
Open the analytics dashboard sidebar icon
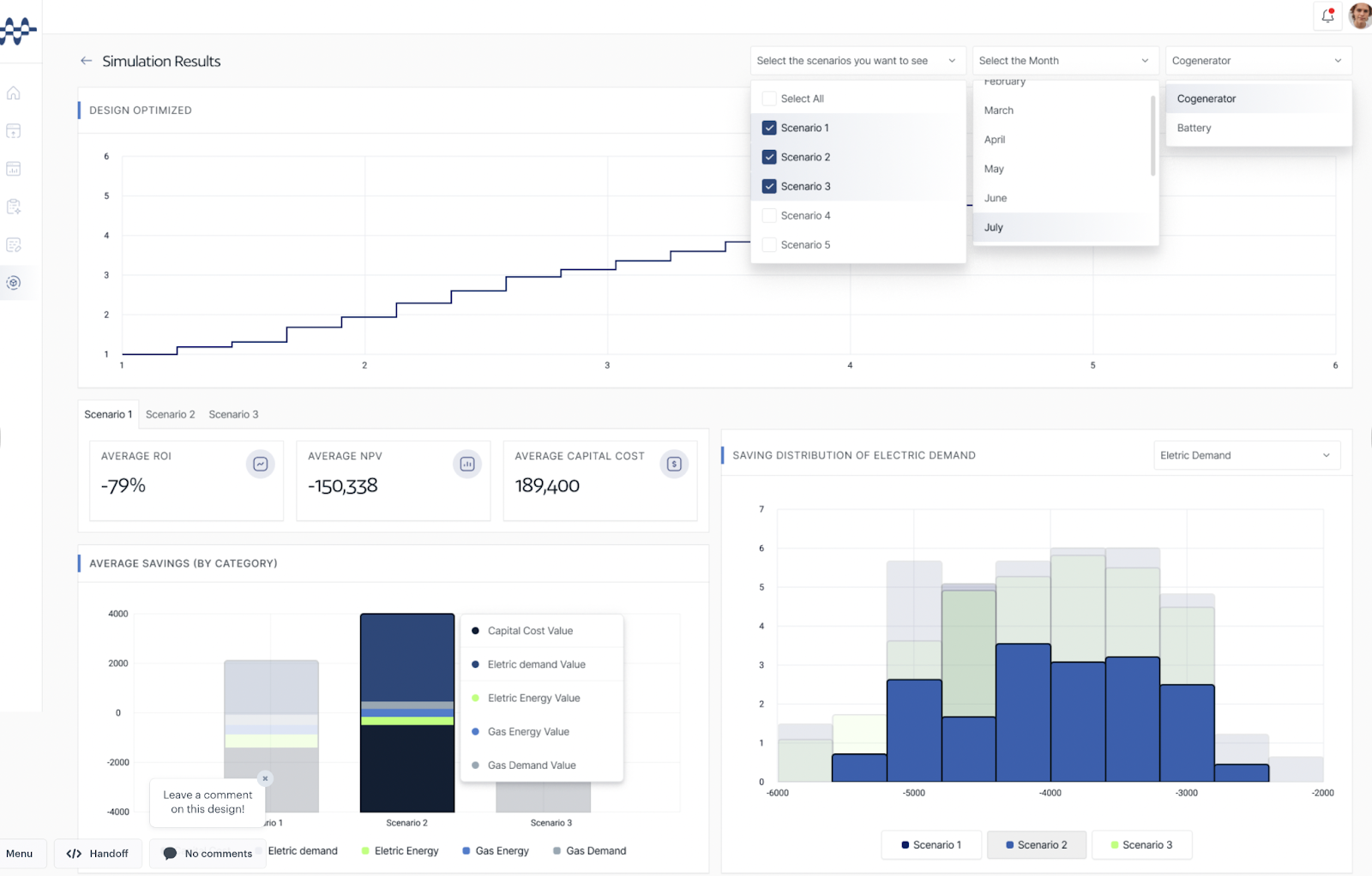(13, 168)
